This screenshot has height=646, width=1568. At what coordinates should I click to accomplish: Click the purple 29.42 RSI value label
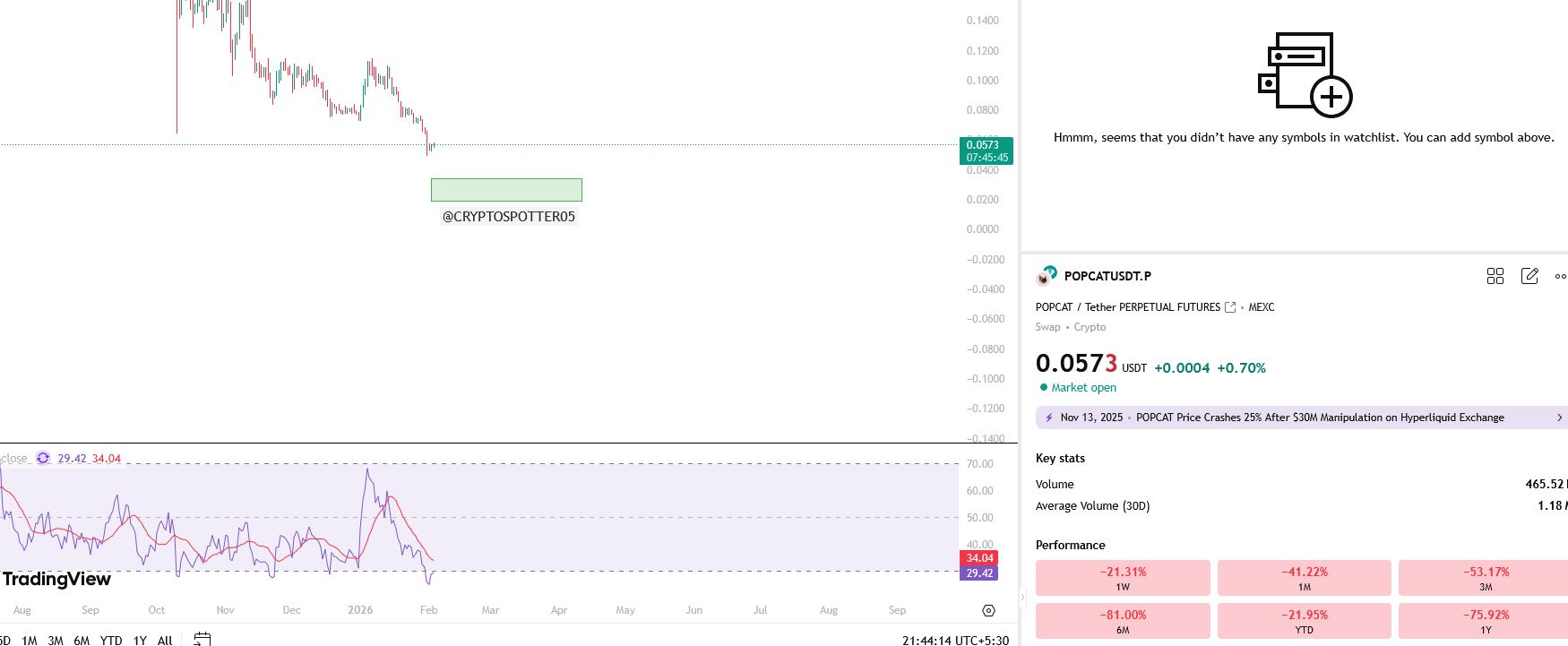point(978,573)
